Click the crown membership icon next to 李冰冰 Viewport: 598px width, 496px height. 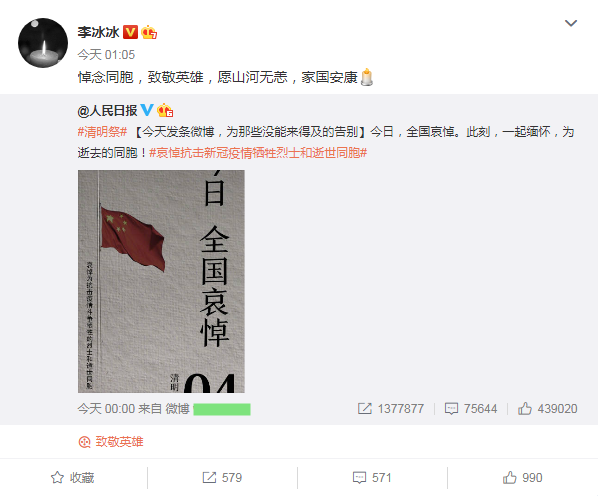[x=149, y=32]
